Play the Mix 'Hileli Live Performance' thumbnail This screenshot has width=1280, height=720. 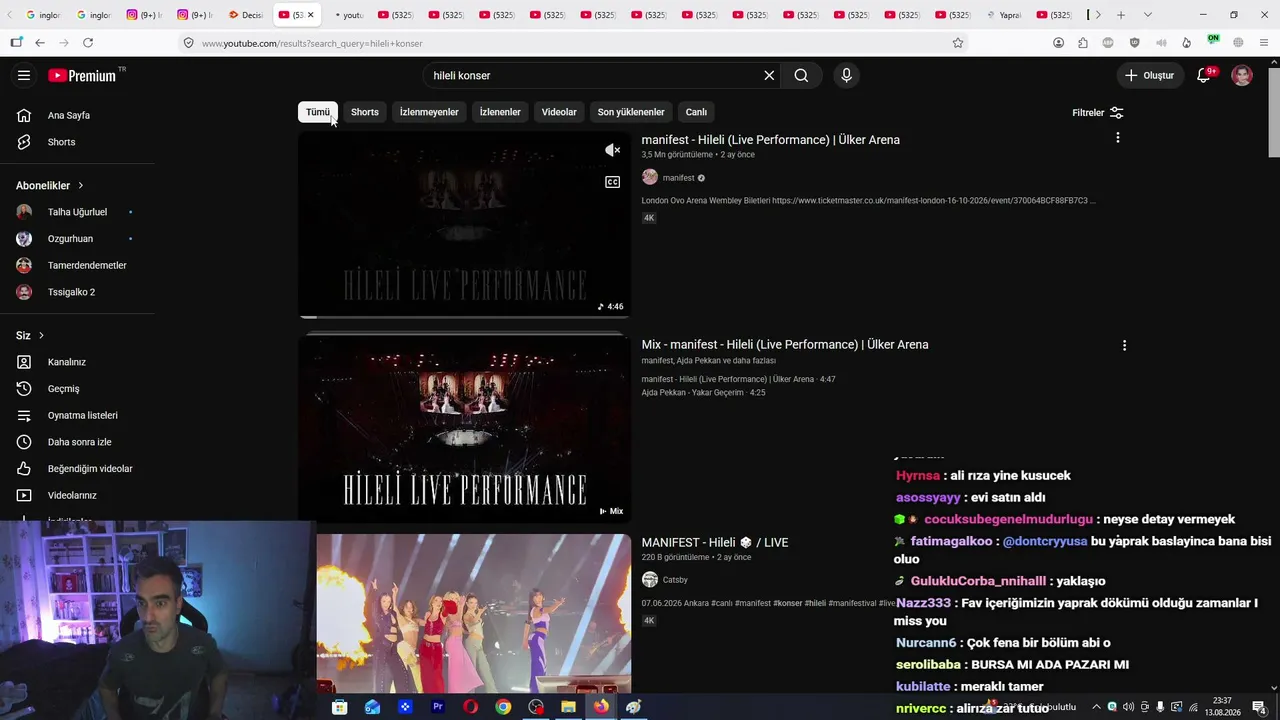(464, 429)
